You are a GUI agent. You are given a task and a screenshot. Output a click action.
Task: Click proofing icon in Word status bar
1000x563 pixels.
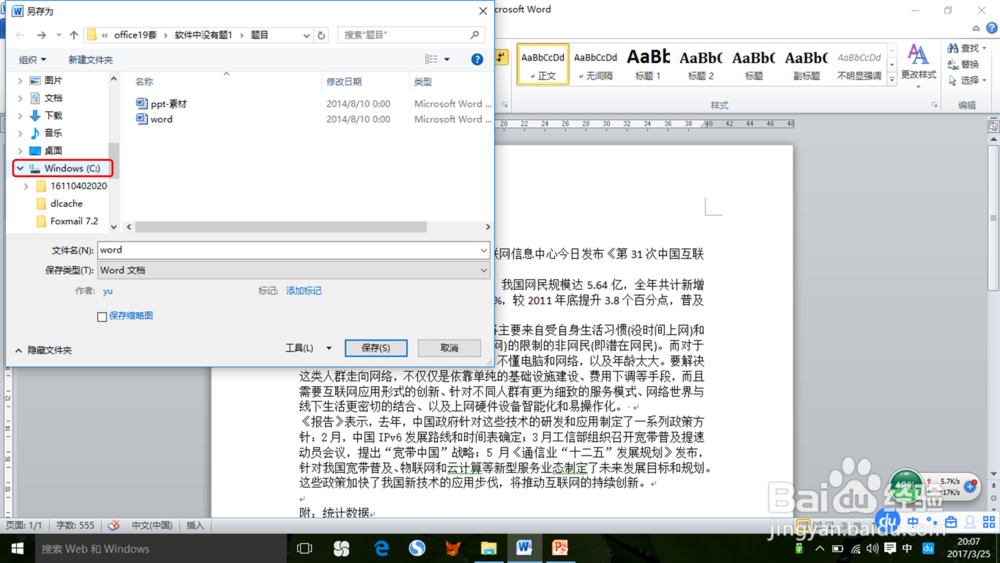[114, 525]
